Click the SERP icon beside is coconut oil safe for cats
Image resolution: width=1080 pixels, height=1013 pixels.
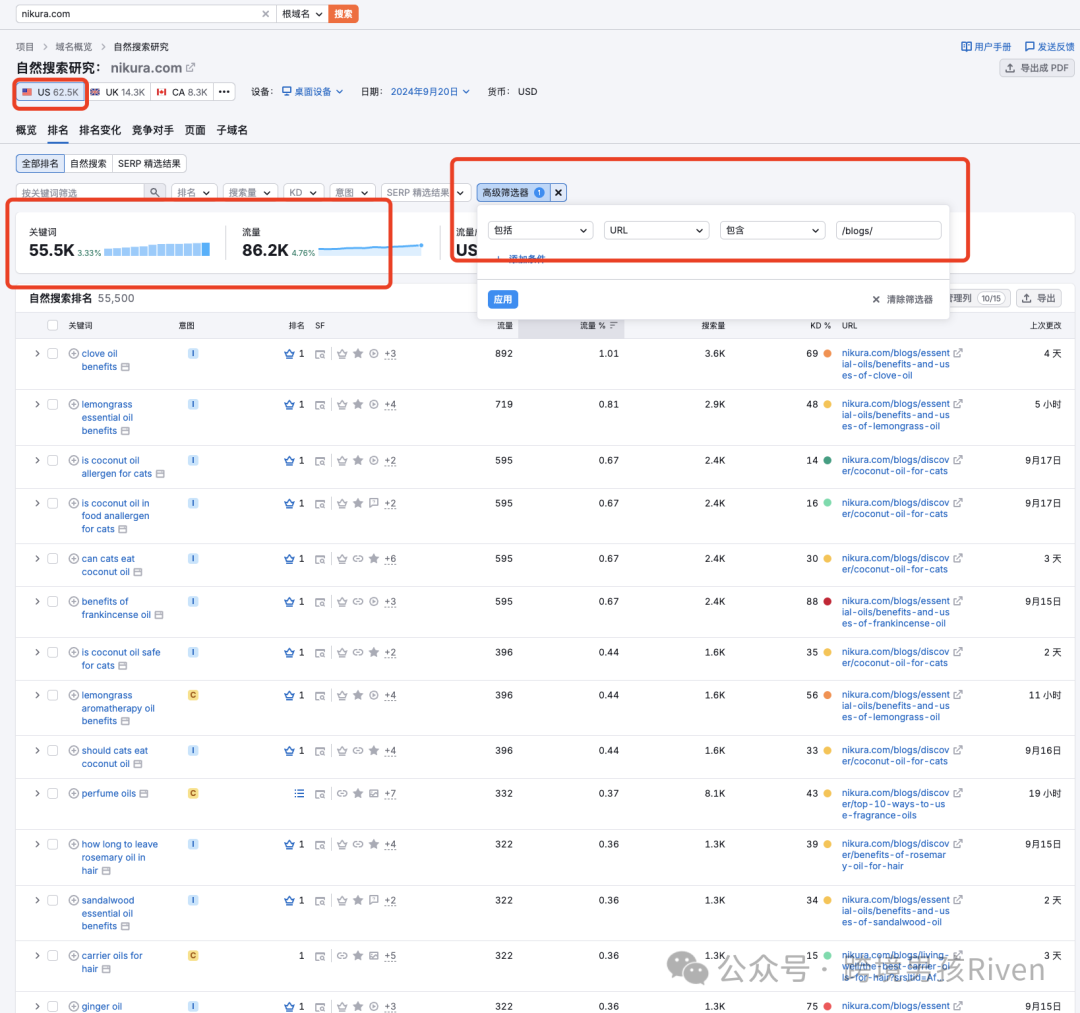click(x=123, y=666)
